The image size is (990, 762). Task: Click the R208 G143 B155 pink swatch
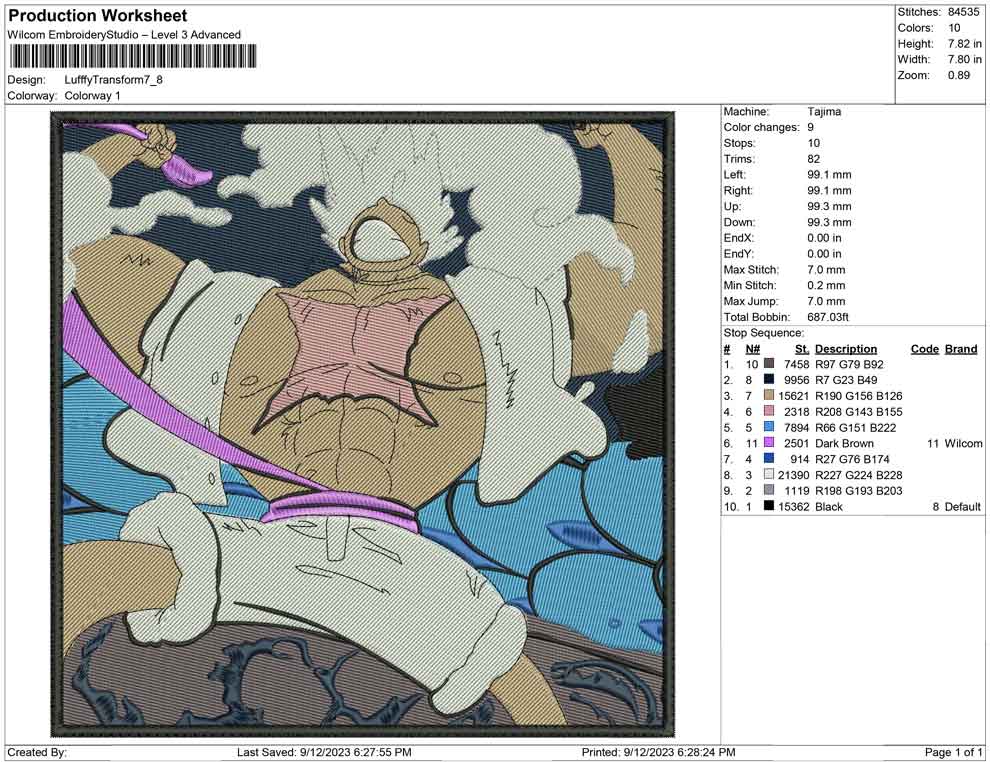(x=768, y=412)
